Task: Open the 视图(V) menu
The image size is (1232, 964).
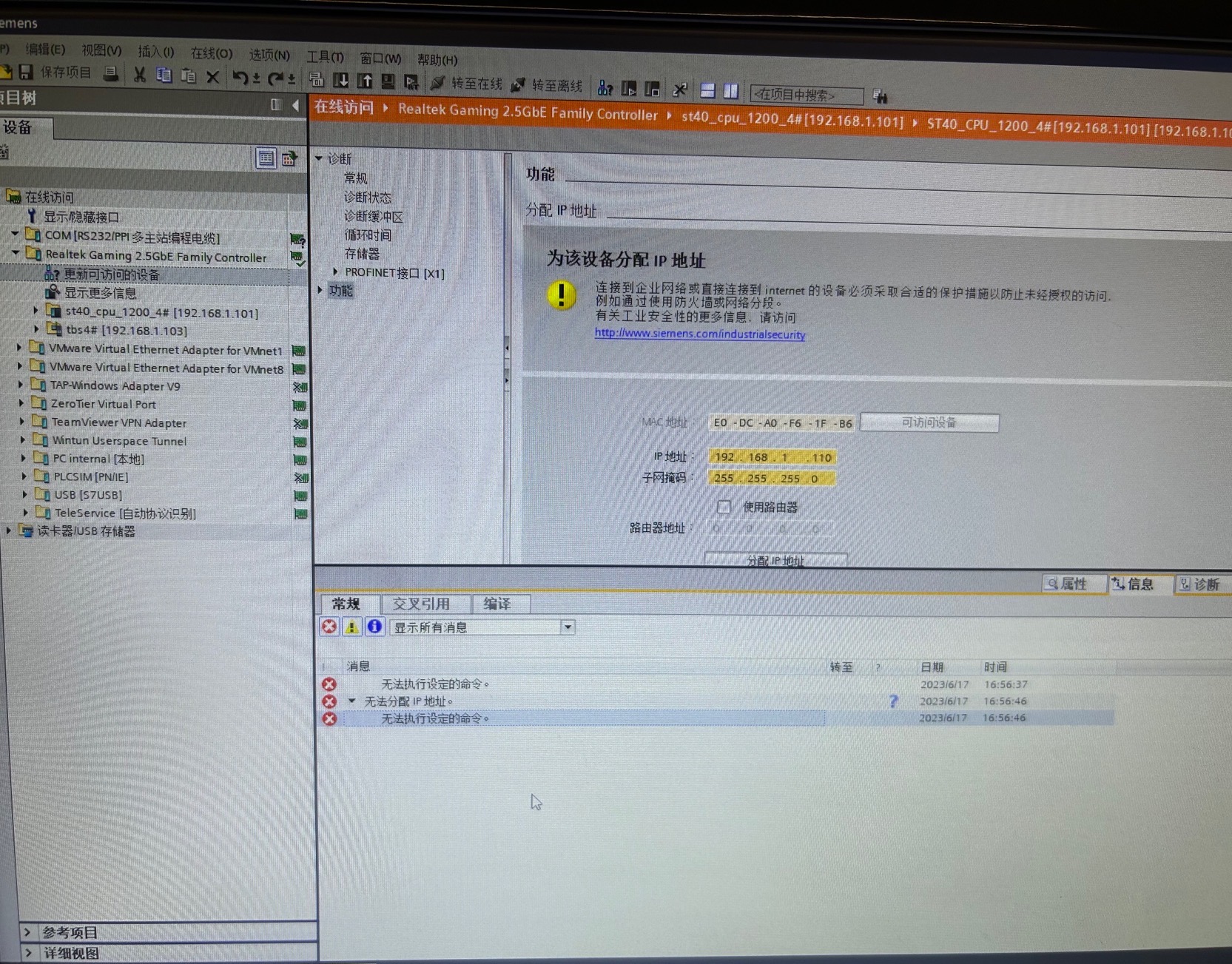Action: pyautogui.click(x=101, y=50)
